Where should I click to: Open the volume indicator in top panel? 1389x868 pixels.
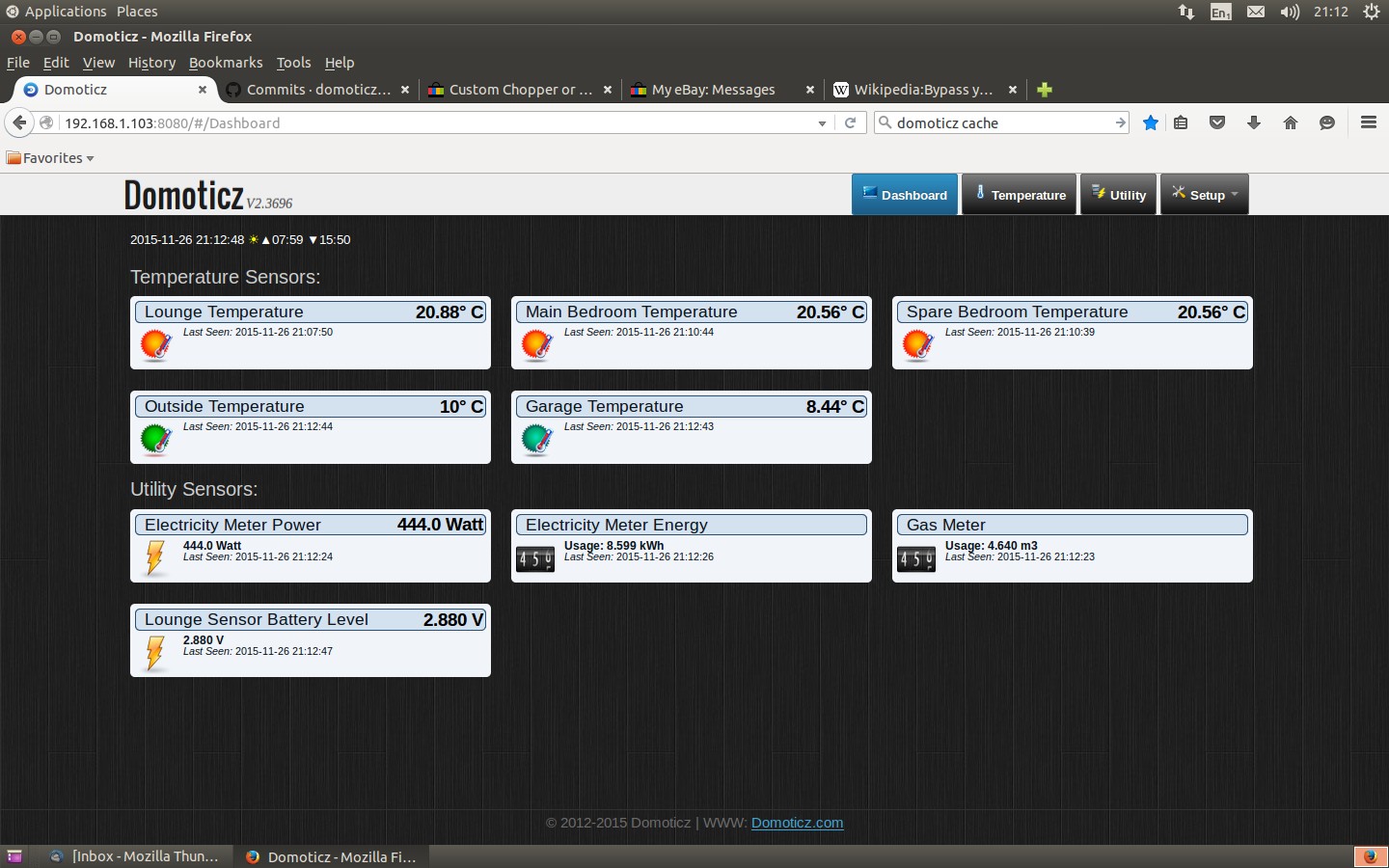coord(1290,12)
